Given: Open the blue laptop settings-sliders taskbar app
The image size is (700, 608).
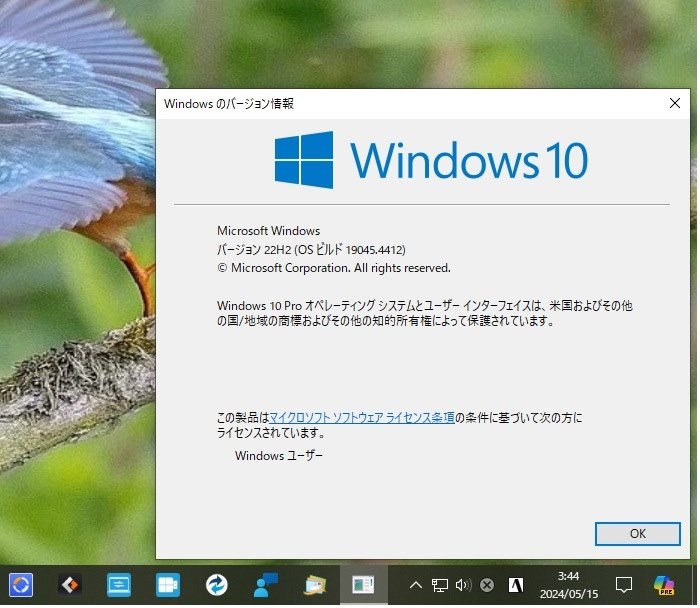Looking at the screenshot, I should [x=119, y=585].
